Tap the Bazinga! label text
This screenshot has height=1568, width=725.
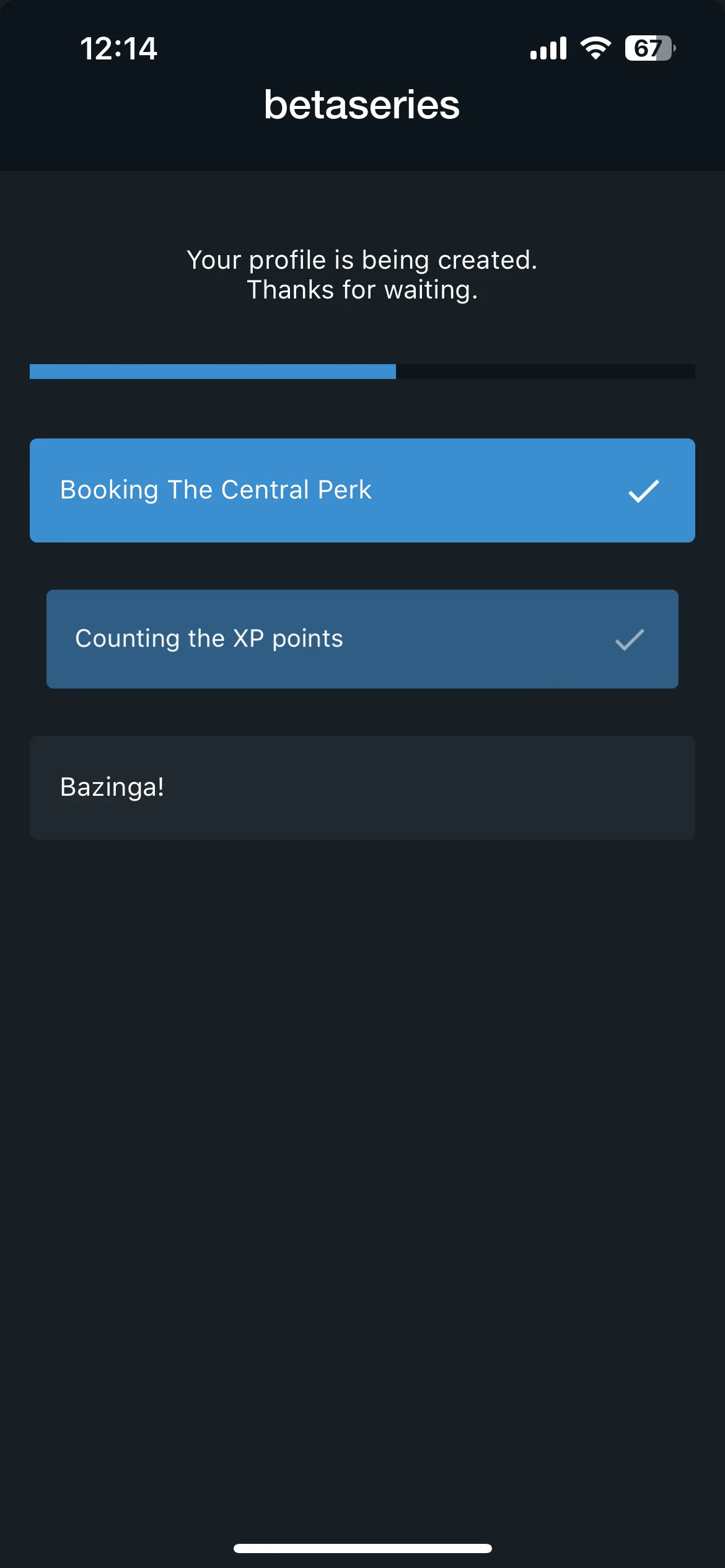coord(112,788)
